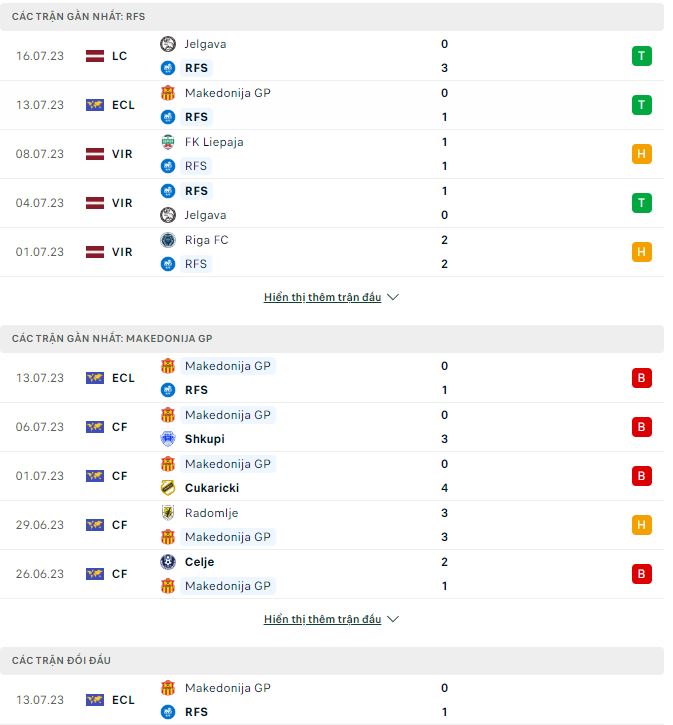Click the Riga FC team crest

pyautogui.click(x=168, y=240)
